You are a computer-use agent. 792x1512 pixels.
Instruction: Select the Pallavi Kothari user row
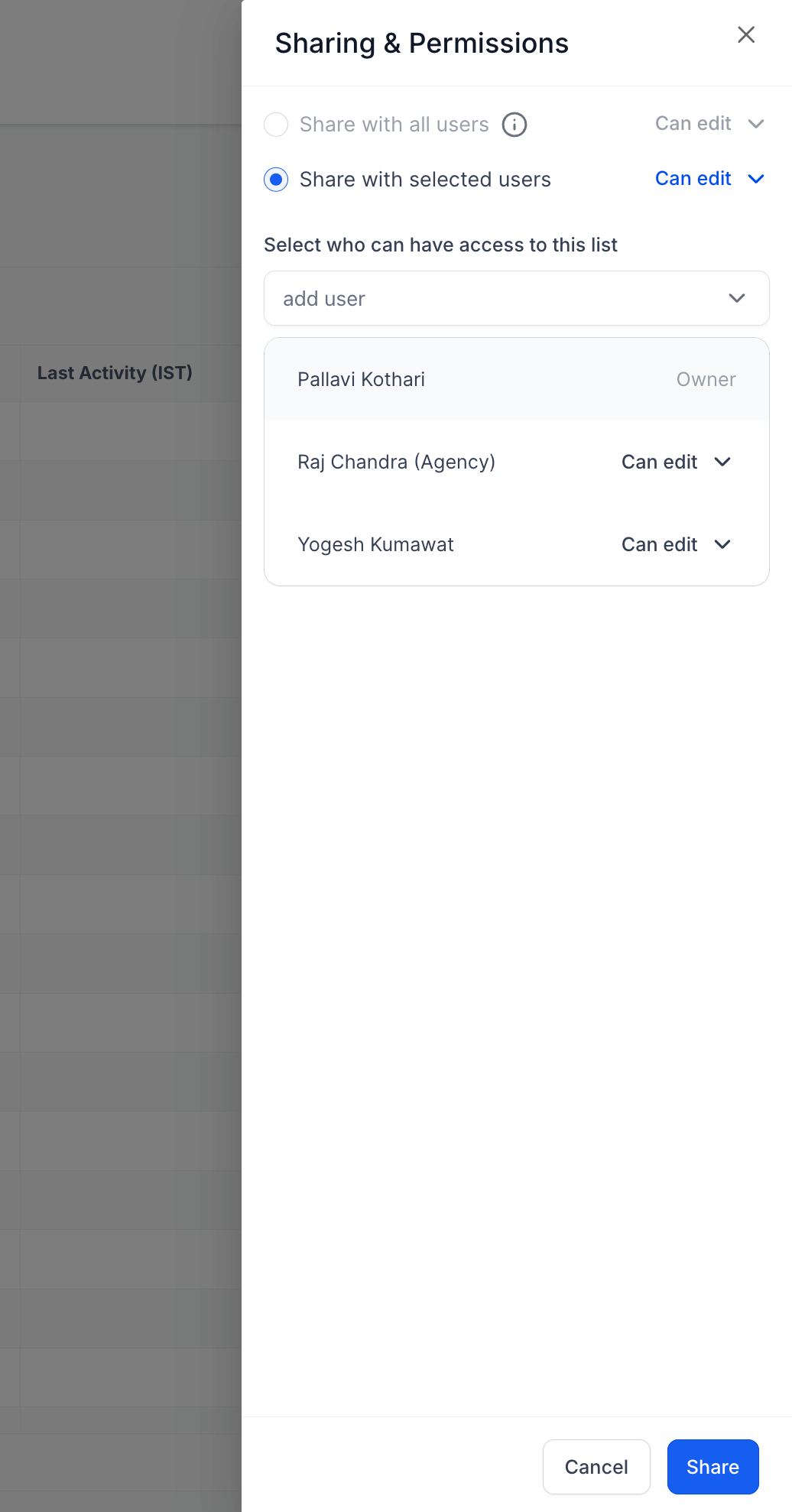coord(361,379)
